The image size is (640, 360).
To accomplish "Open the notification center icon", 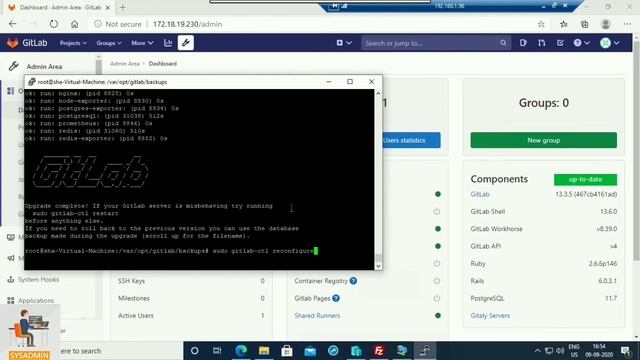I will click(625, 351).
